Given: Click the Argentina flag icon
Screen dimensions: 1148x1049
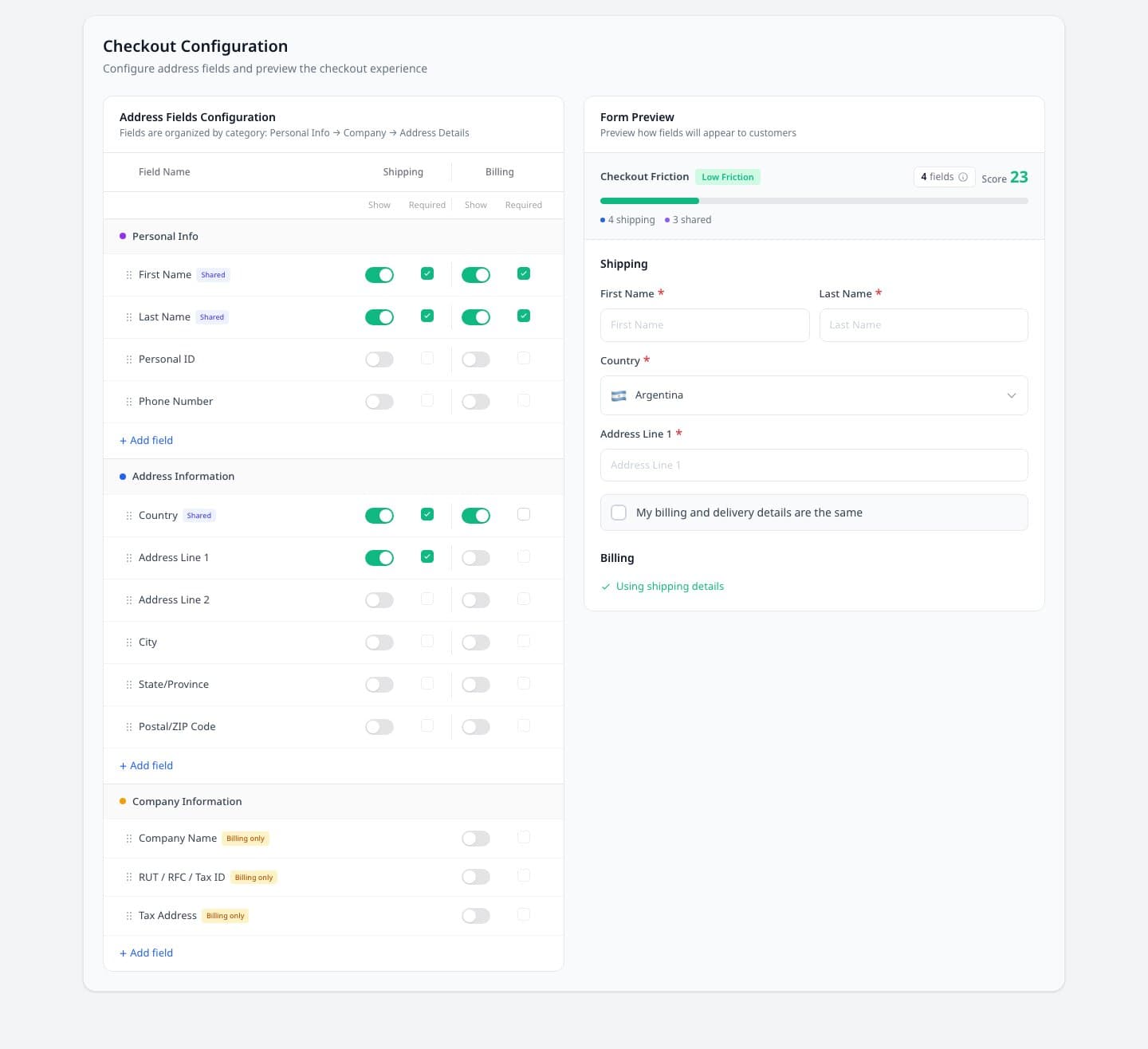Looking at the screenshot, I should click(619, 395).
